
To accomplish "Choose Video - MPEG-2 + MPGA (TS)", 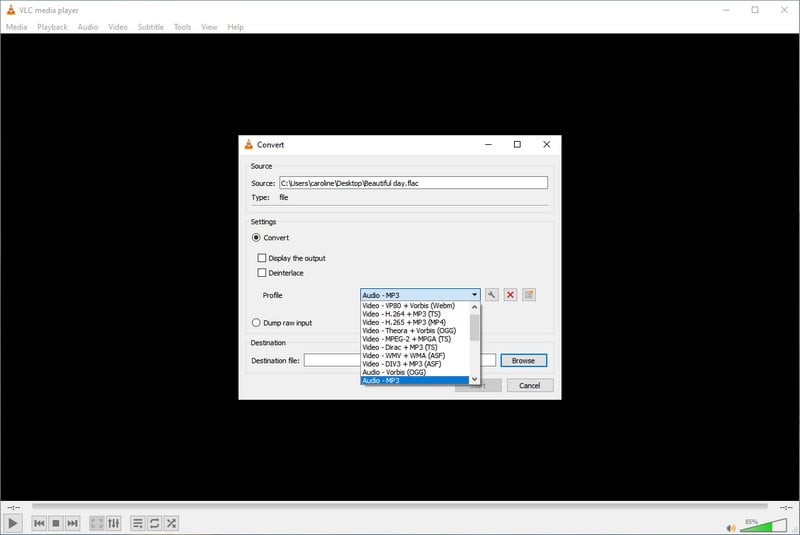I will tap(407, 339).
